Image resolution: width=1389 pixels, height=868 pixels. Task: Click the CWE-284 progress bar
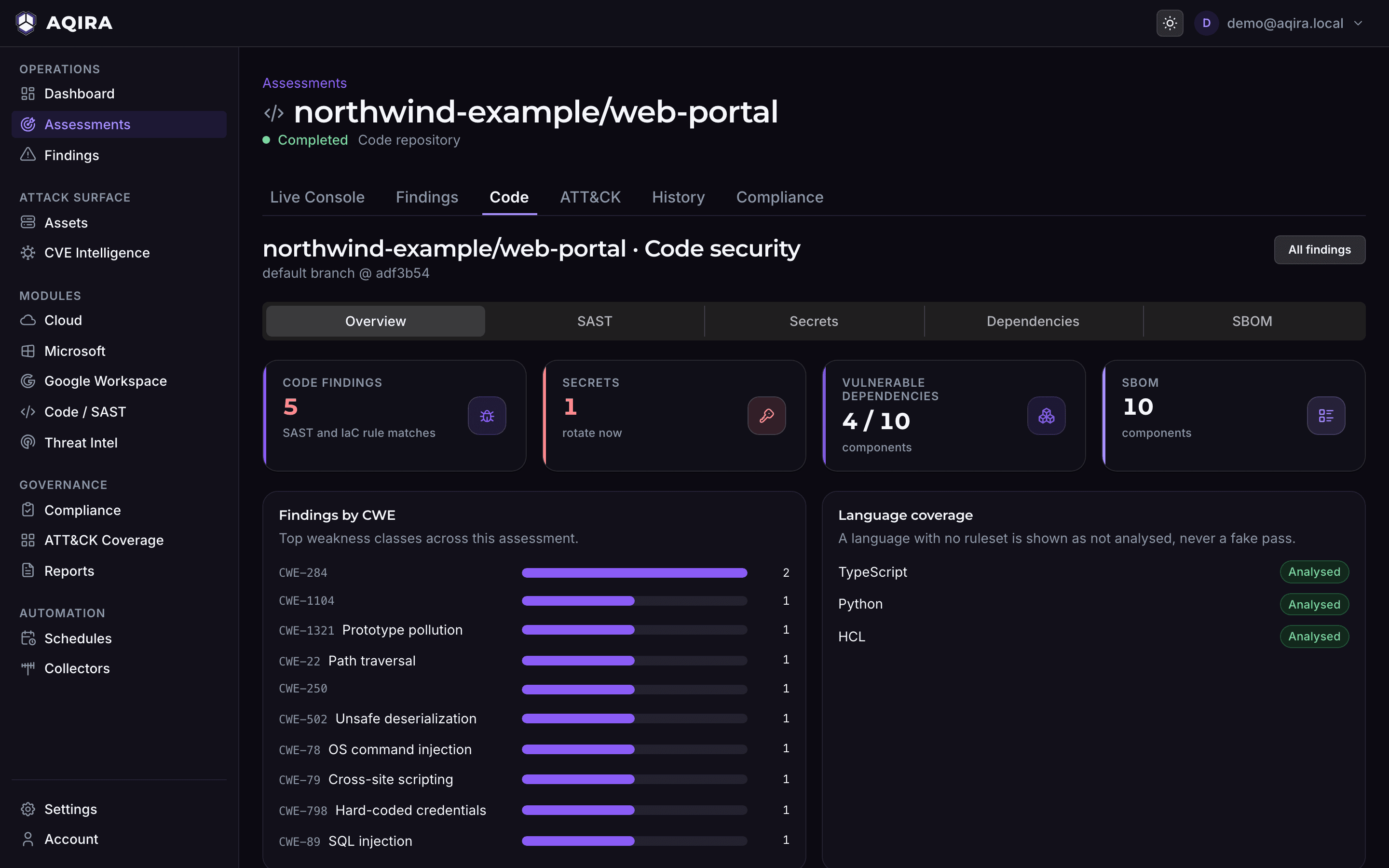(634, 572)
